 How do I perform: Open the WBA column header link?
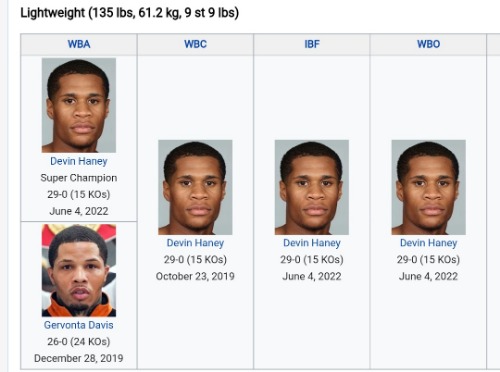click(x=79, y=44)
